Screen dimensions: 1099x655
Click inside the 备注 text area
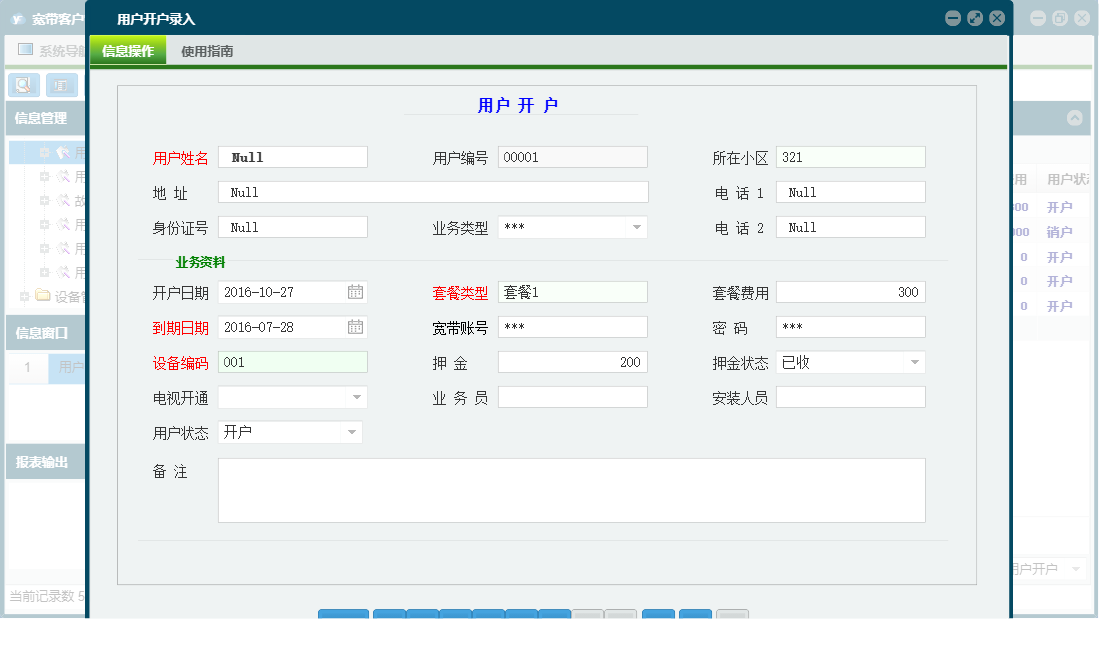click(x=570, y=490)
